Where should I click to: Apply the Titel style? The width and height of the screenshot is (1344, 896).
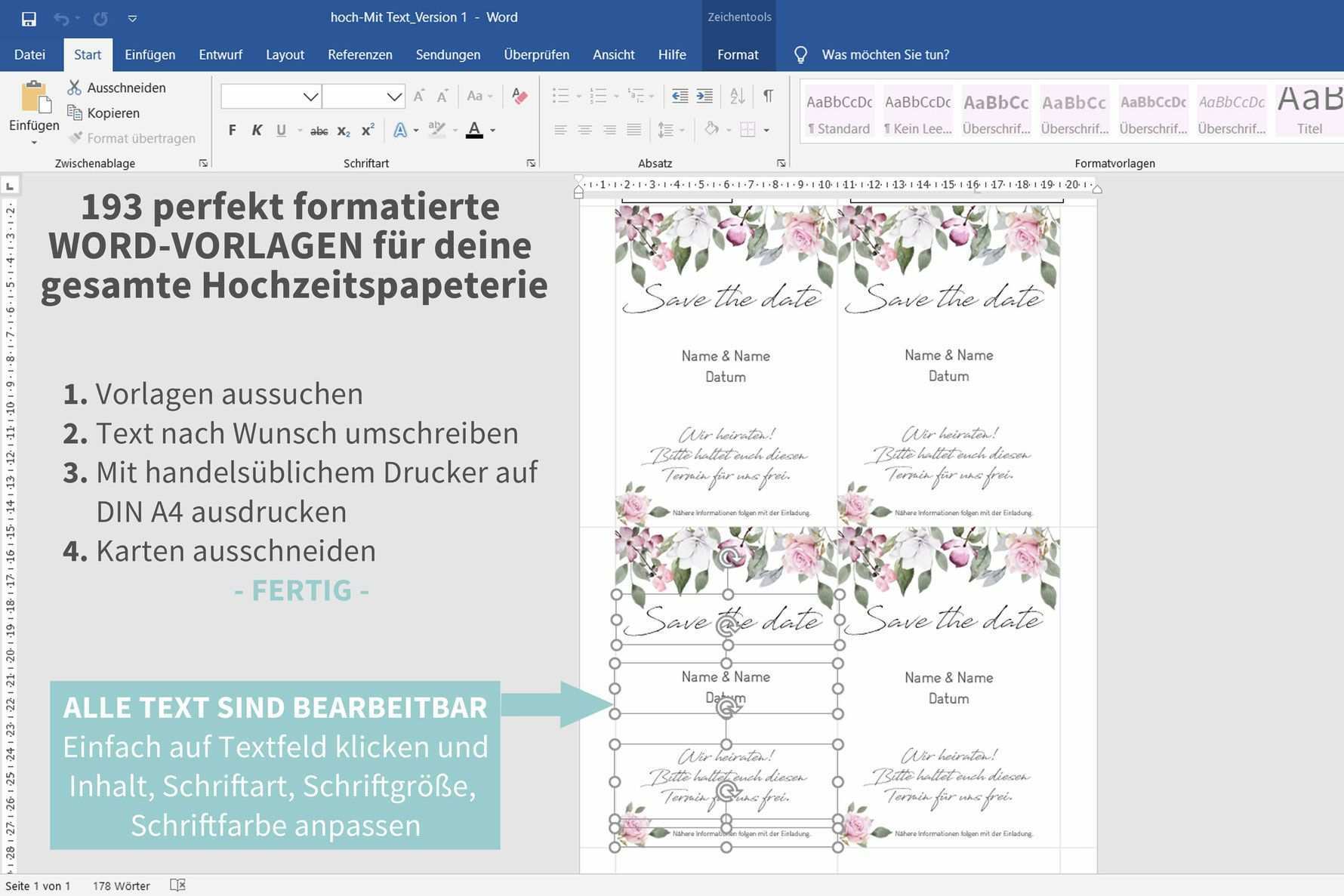click(x=1309, y=111)
